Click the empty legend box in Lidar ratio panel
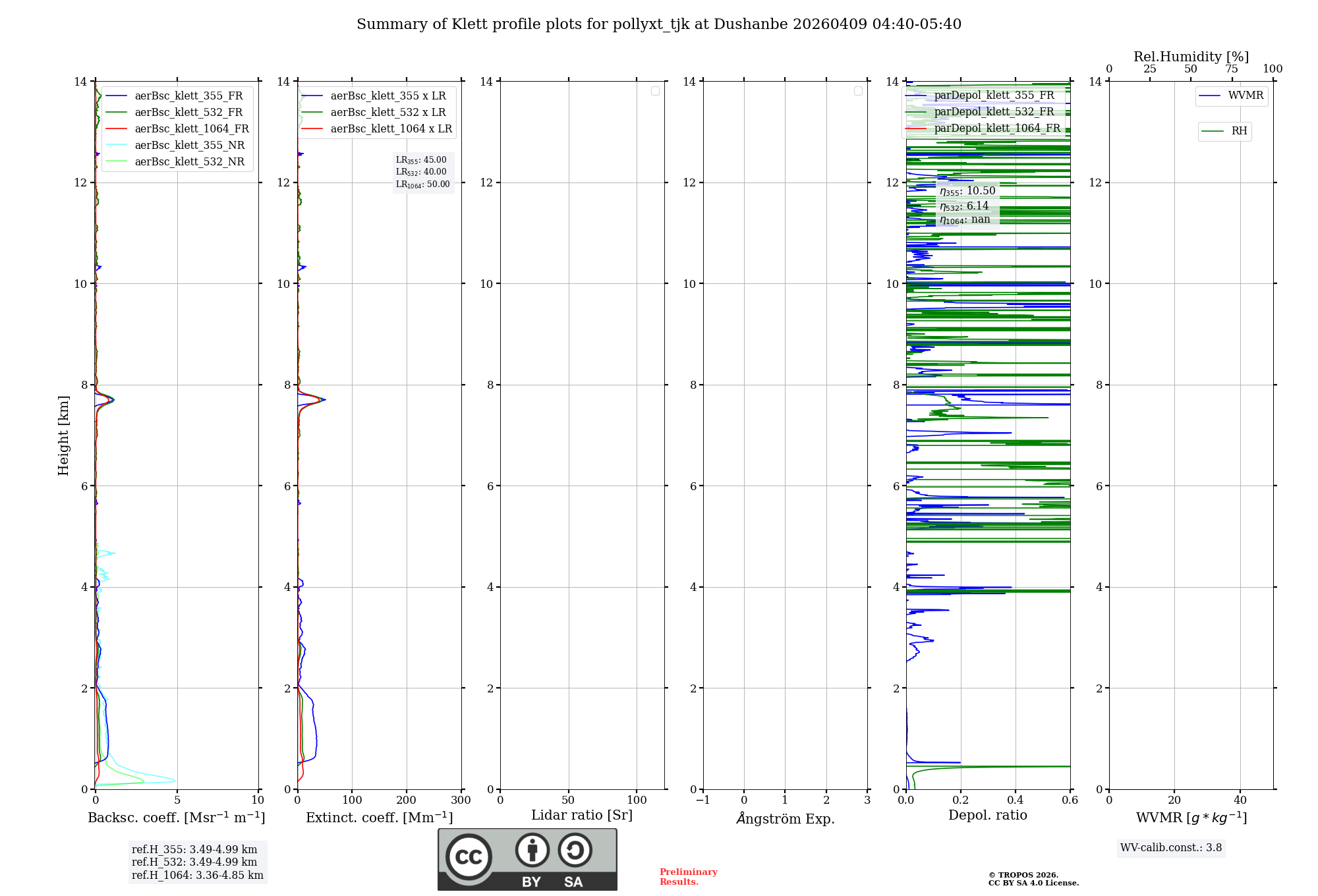 coord(655,91)
